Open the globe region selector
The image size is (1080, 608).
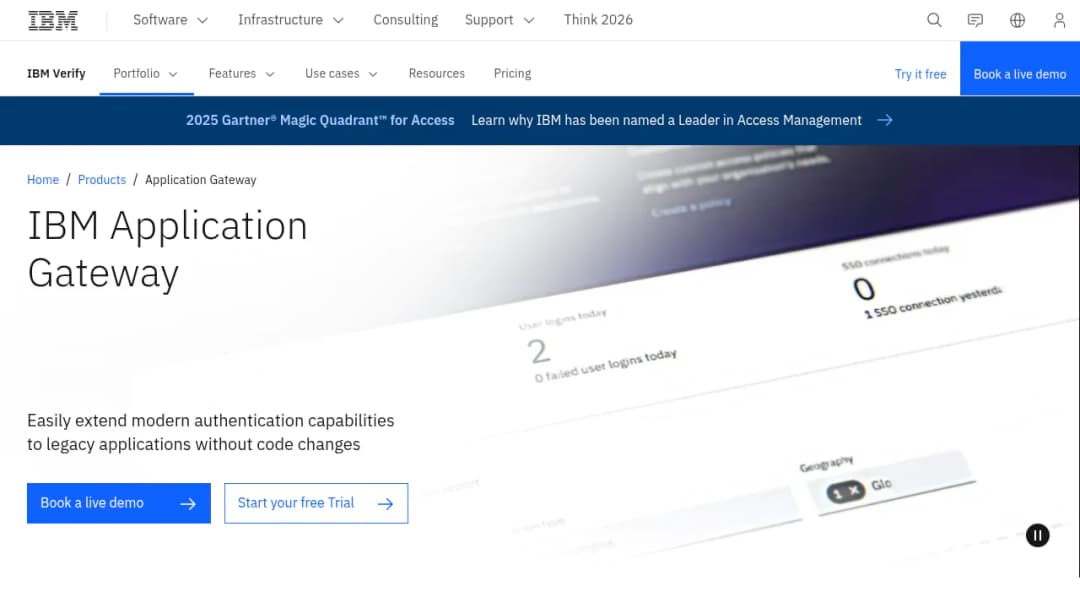click(1017, 20)
